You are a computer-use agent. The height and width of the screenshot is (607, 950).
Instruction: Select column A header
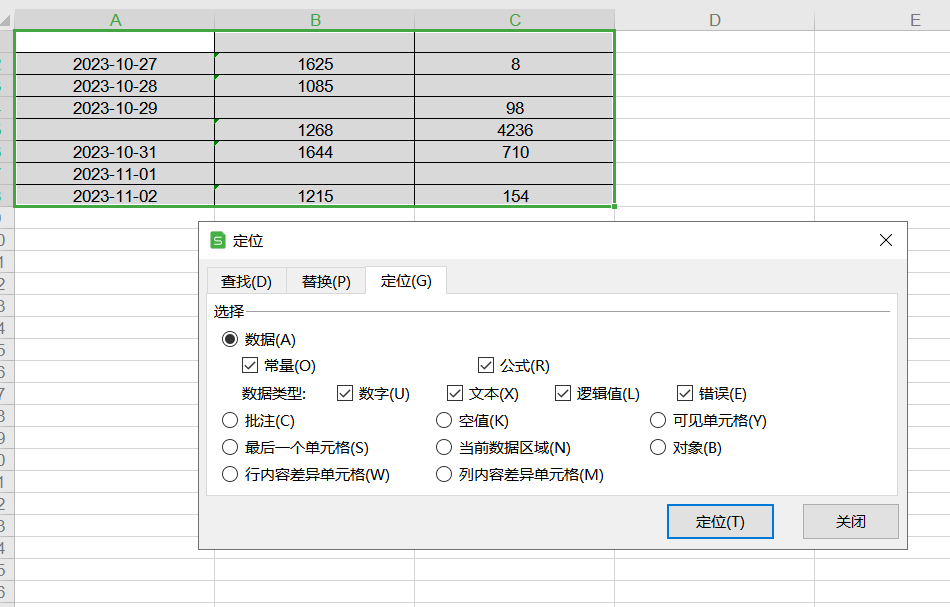click(x=115, y=20)
